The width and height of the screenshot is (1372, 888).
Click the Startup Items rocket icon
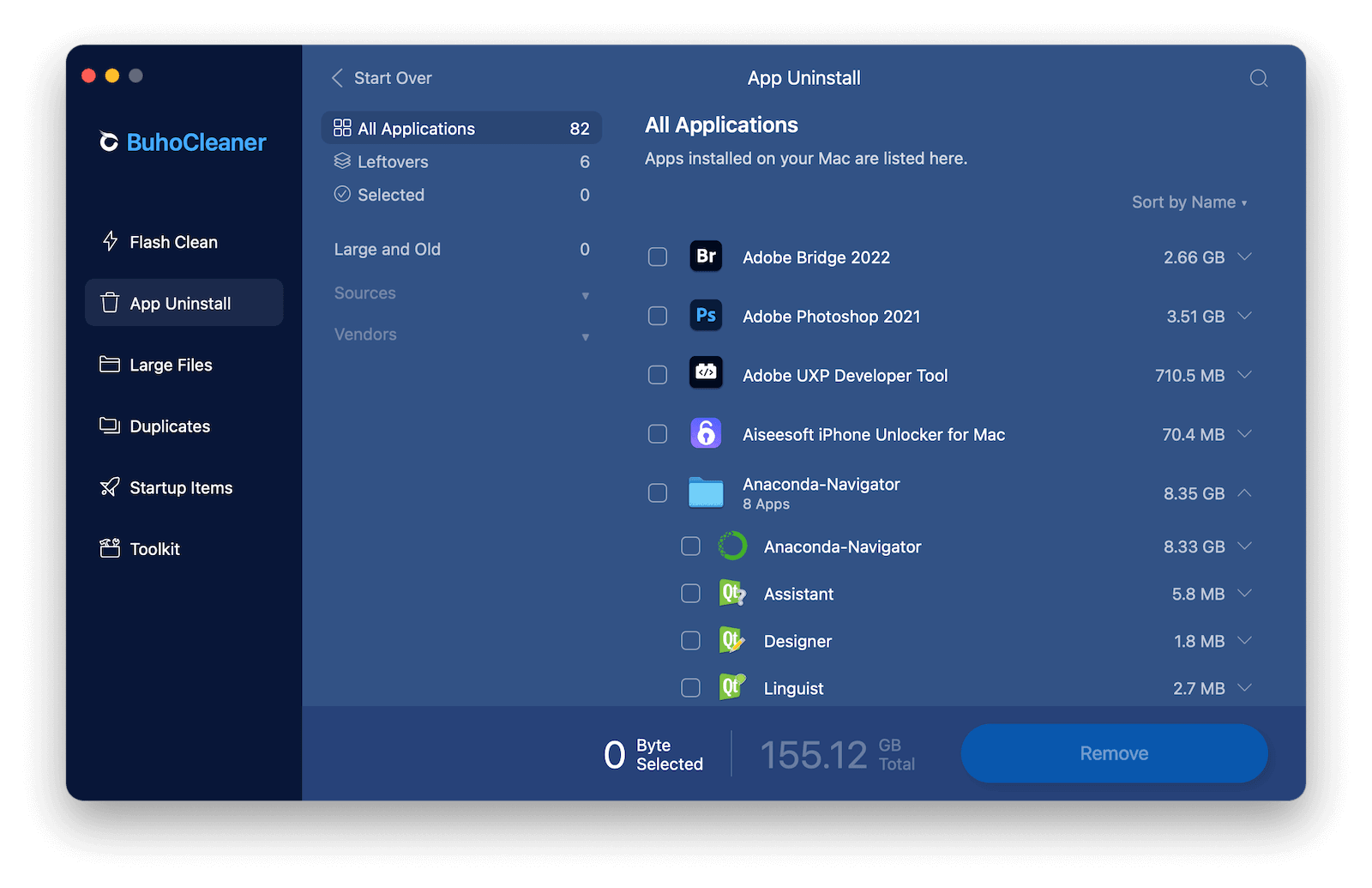pyautogui.click(x=110, y=487)
